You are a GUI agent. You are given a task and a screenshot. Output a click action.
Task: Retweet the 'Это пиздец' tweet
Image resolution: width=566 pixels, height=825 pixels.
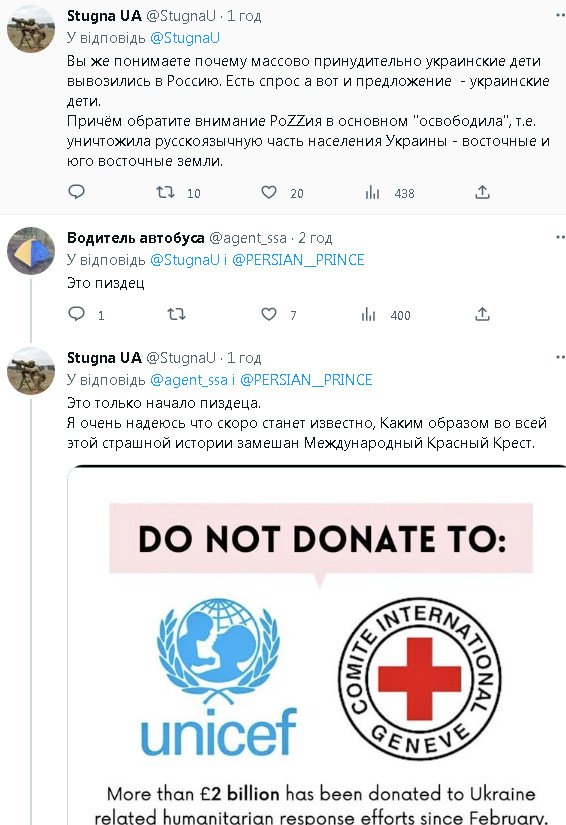point(176,315)
